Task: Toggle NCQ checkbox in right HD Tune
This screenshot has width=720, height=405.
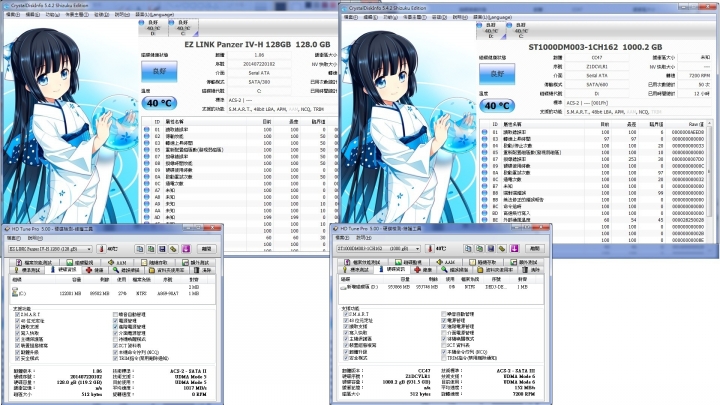Action: [x=444, y=352]
